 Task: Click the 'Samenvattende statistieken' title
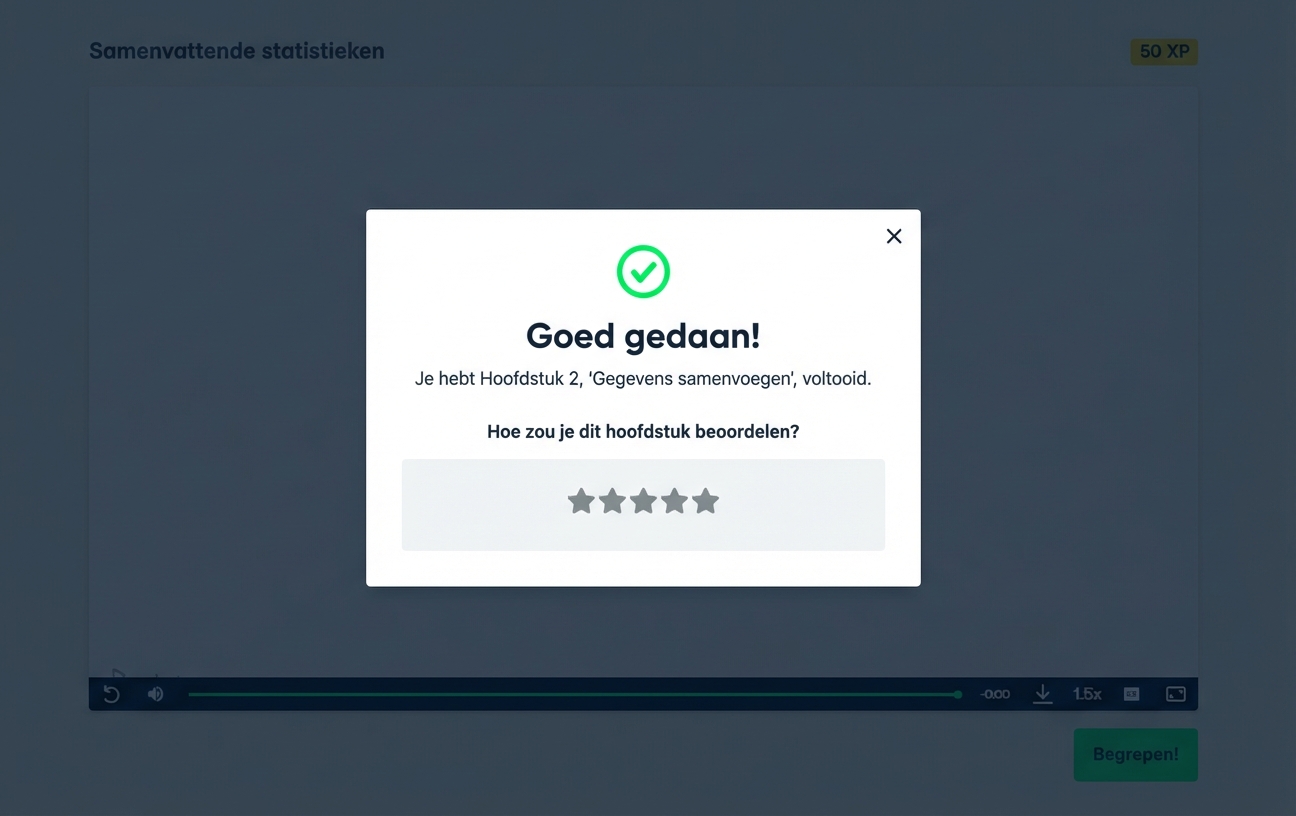236,50
